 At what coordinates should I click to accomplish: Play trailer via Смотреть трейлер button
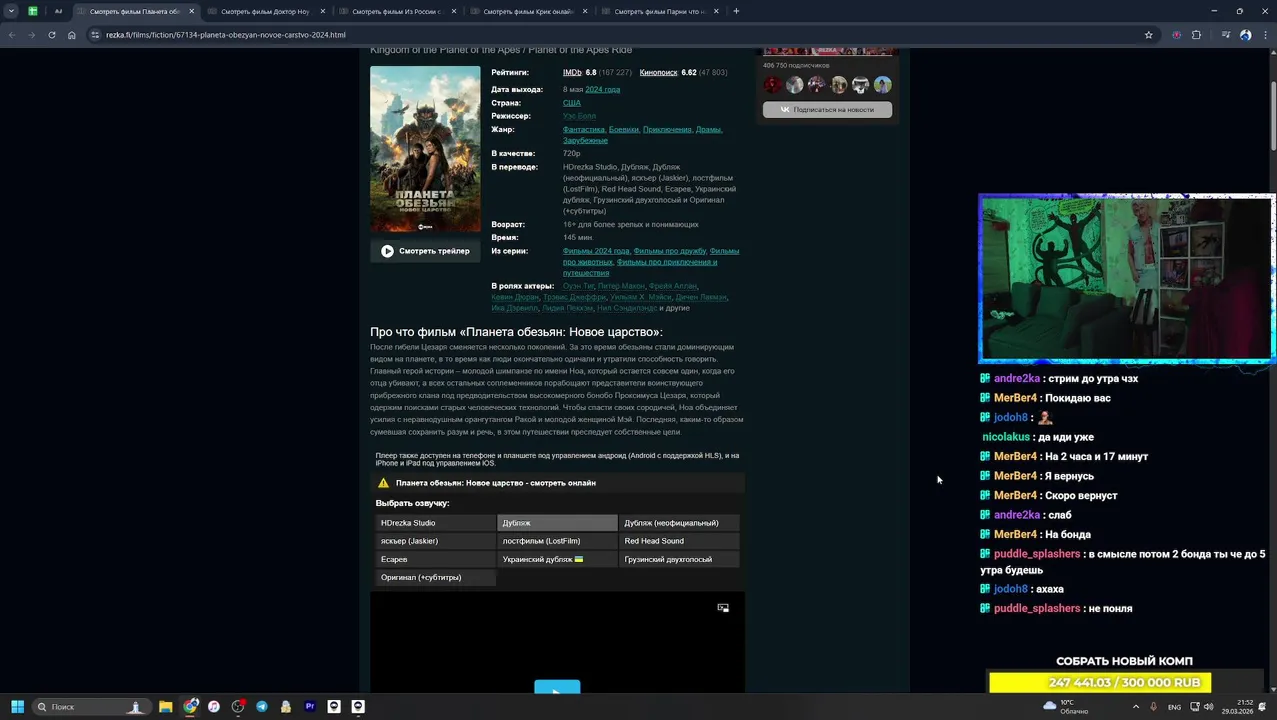tap(425, 251)
